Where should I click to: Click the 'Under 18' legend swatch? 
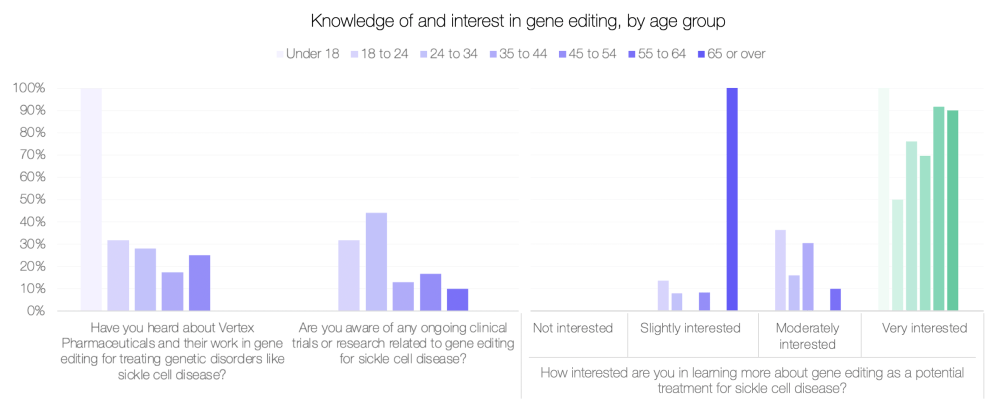pos(279,53)
